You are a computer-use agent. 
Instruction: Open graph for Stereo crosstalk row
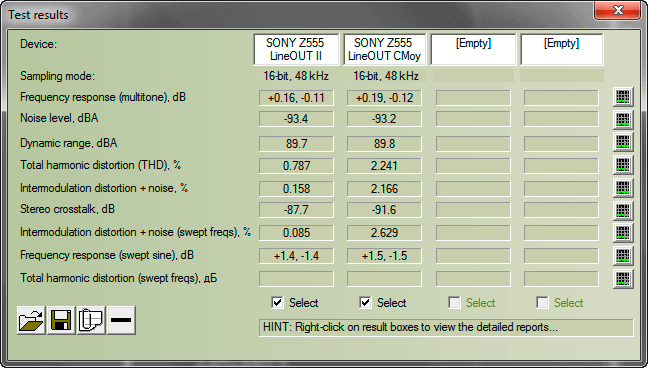tap(623, 210)
